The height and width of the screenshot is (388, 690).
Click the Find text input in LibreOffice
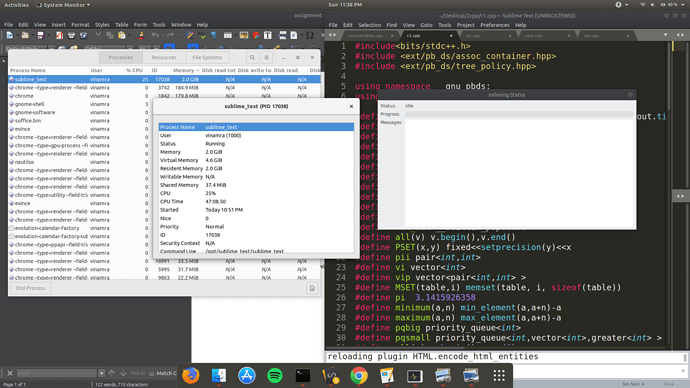[57, 373]
